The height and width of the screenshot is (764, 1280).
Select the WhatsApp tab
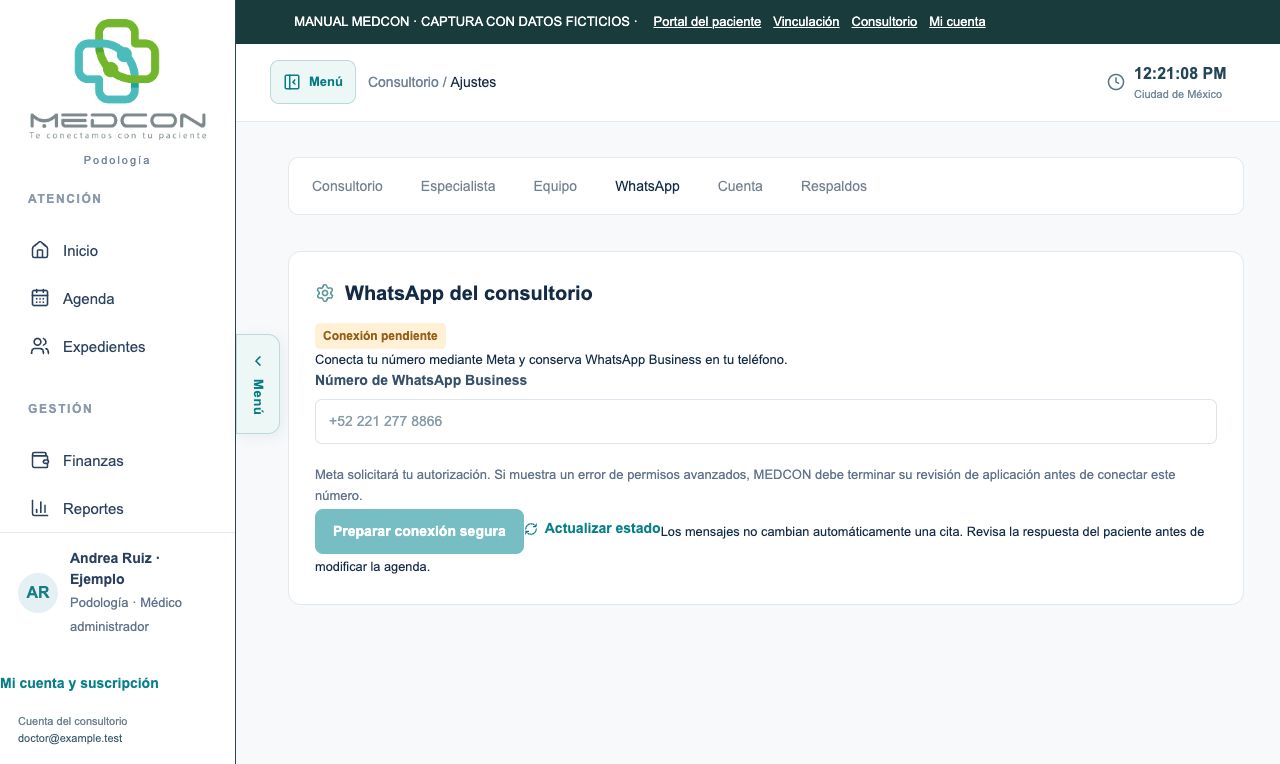(x=647, y=186)
